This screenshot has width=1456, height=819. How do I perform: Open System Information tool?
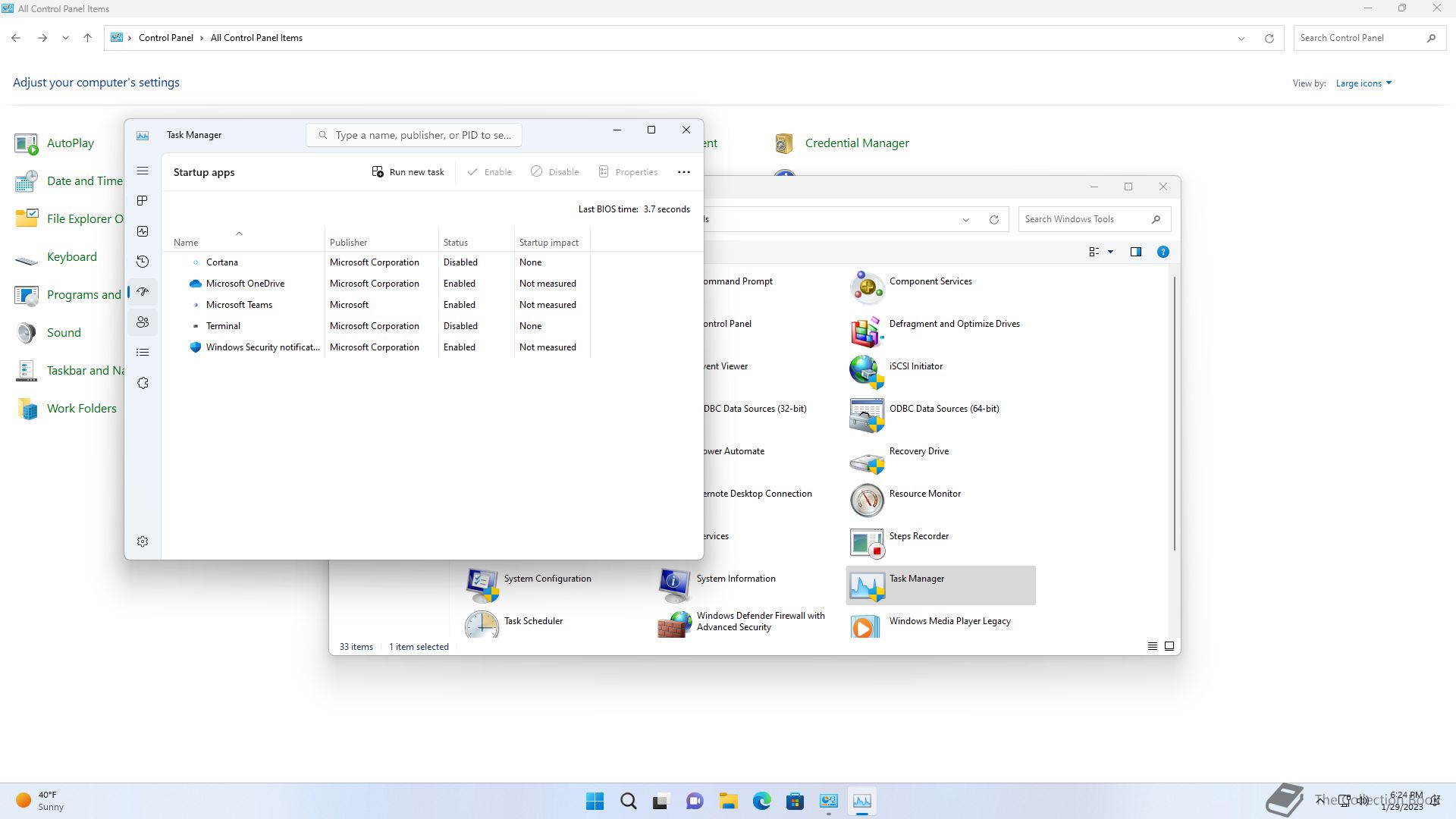(x=748, y=585)
